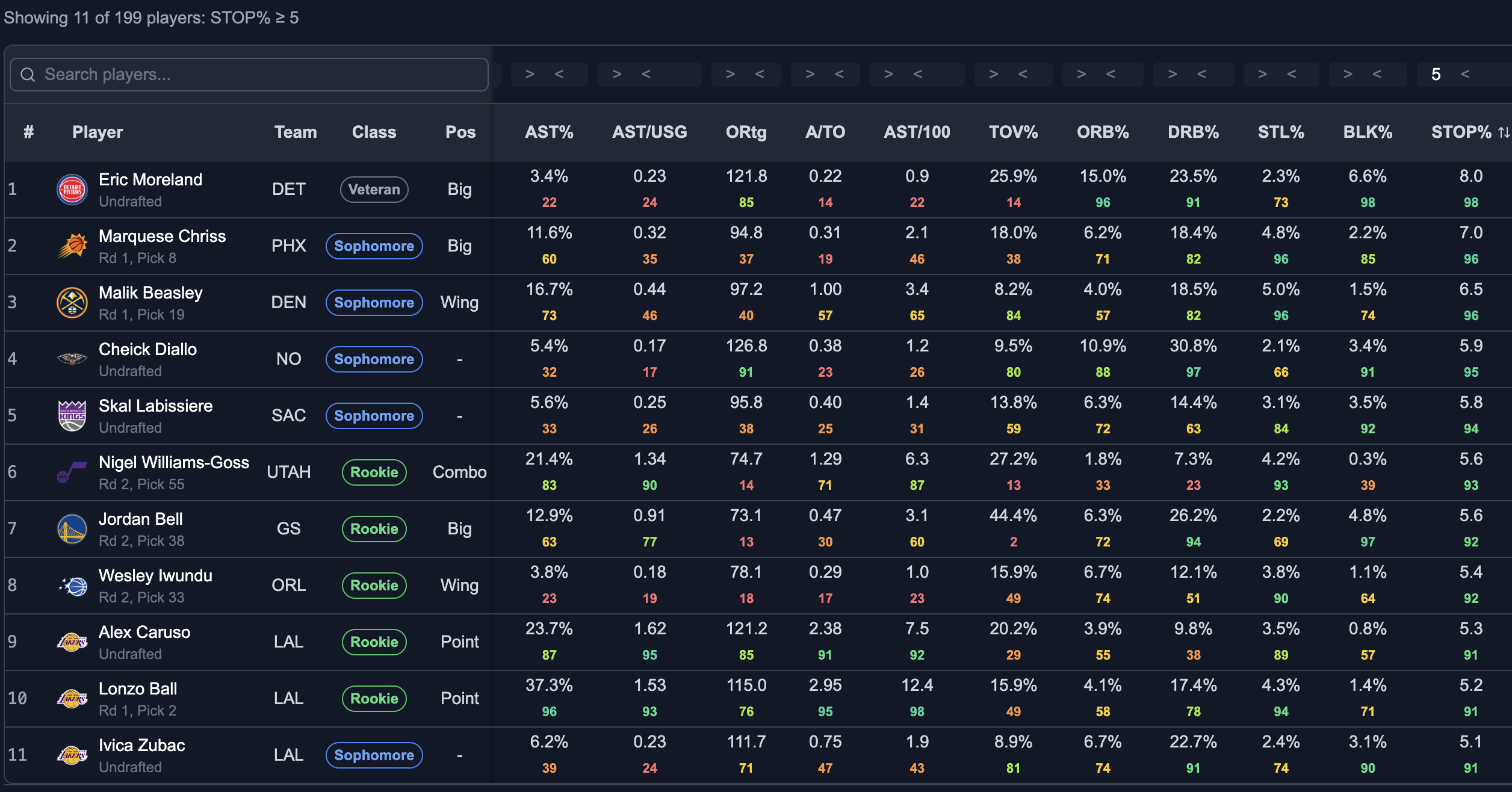Open player name Jordan Bell

point(140,519)
